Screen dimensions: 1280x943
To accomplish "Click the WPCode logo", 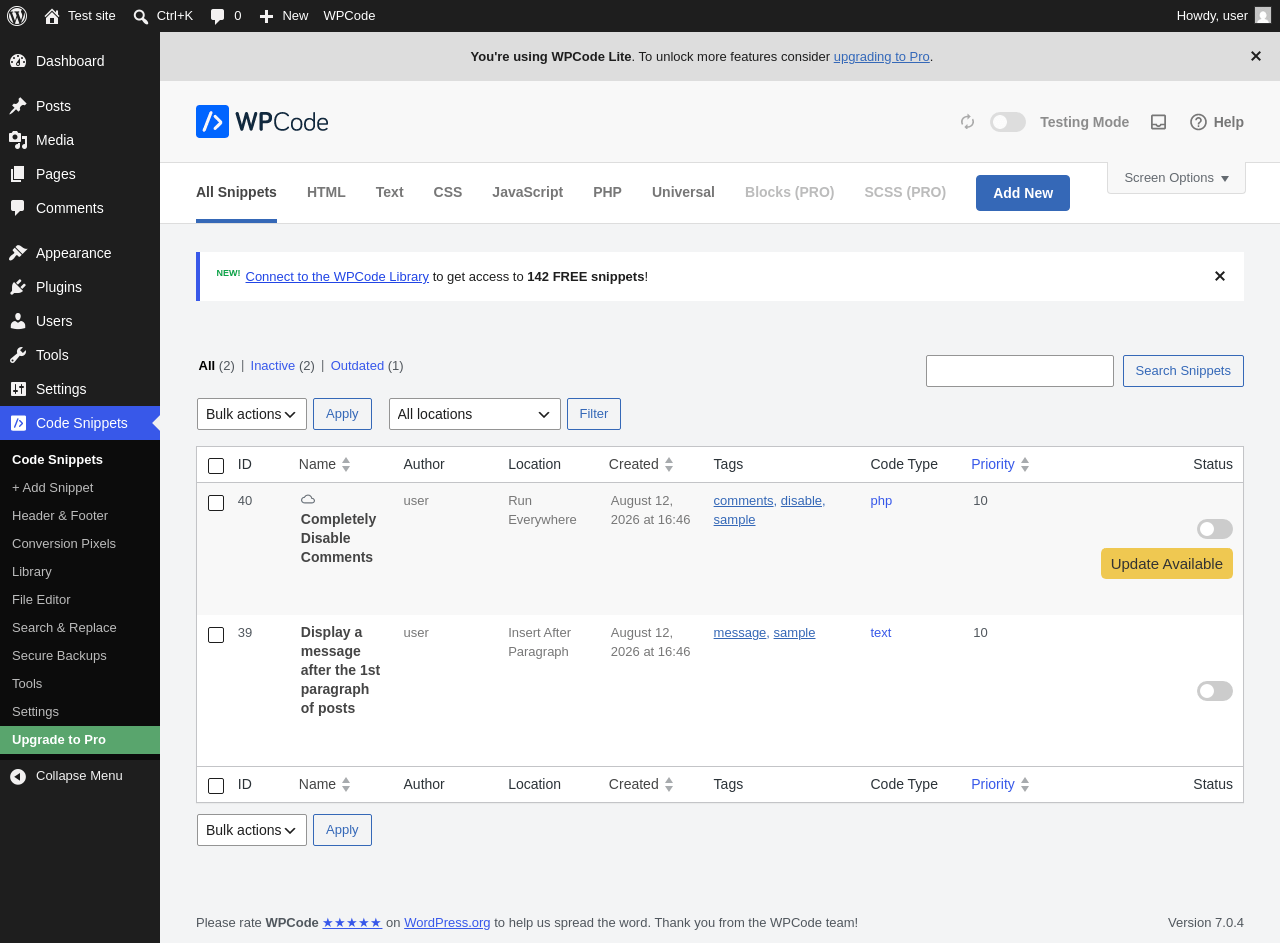I will (262, 122).
